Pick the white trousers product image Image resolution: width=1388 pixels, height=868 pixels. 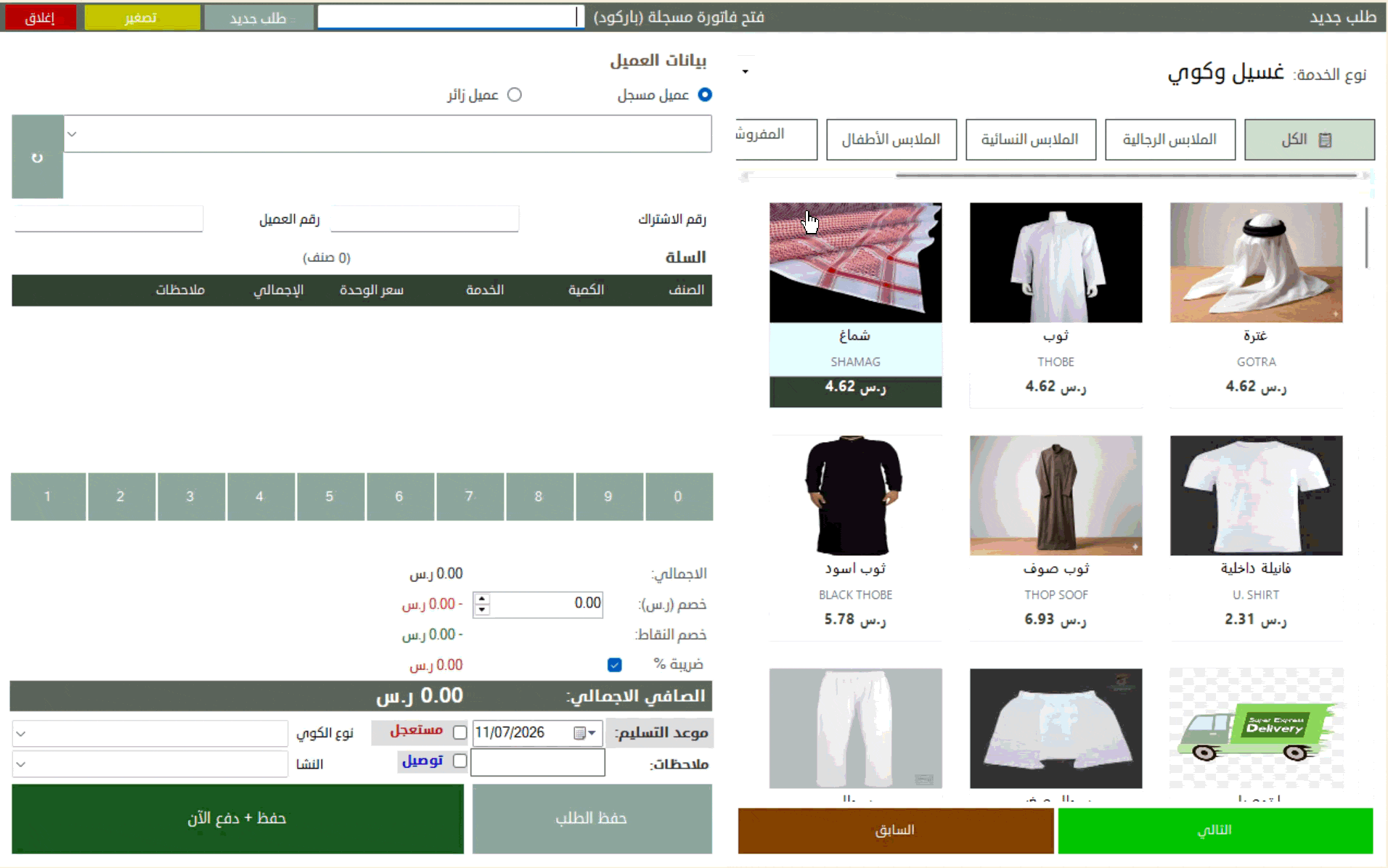coord(855,729)
